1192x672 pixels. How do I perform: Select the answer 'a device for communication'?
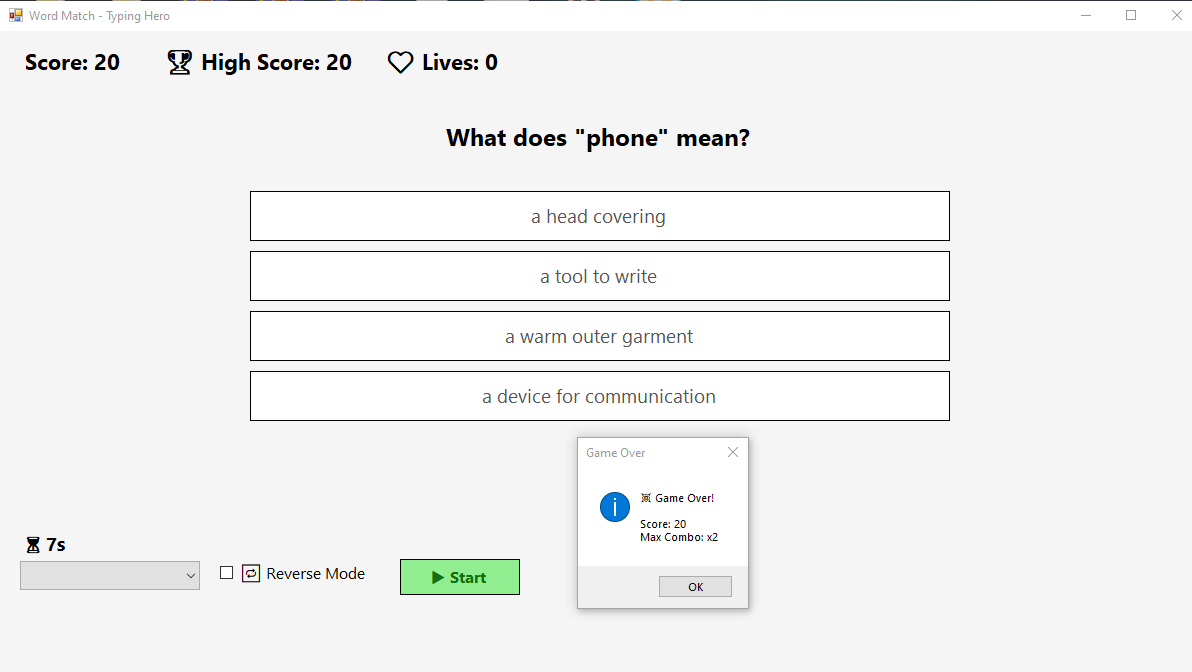click(599, 396)
